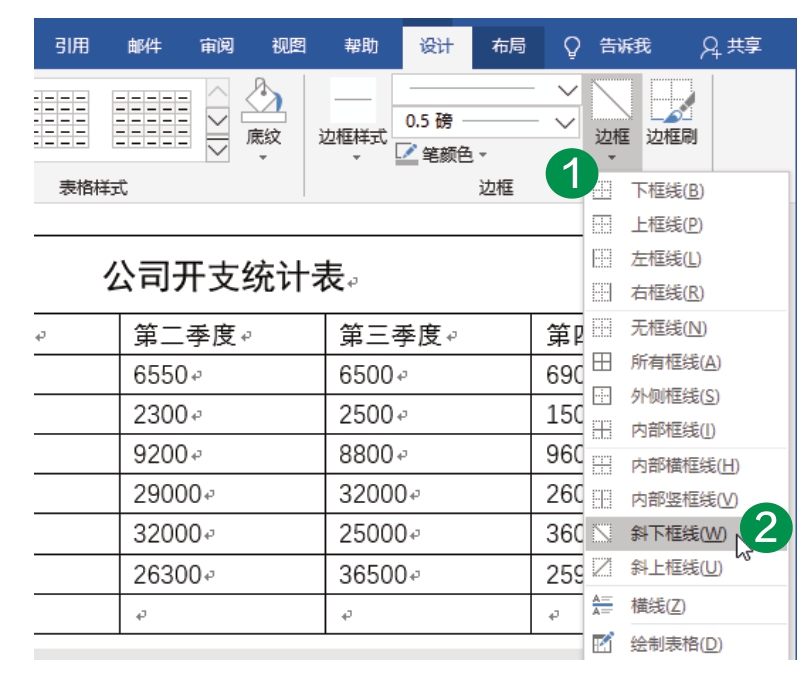Choose 右框线(R) right border
Image resolution: width=809 pixels, height=688 pixels.
[x=686, y=293]
